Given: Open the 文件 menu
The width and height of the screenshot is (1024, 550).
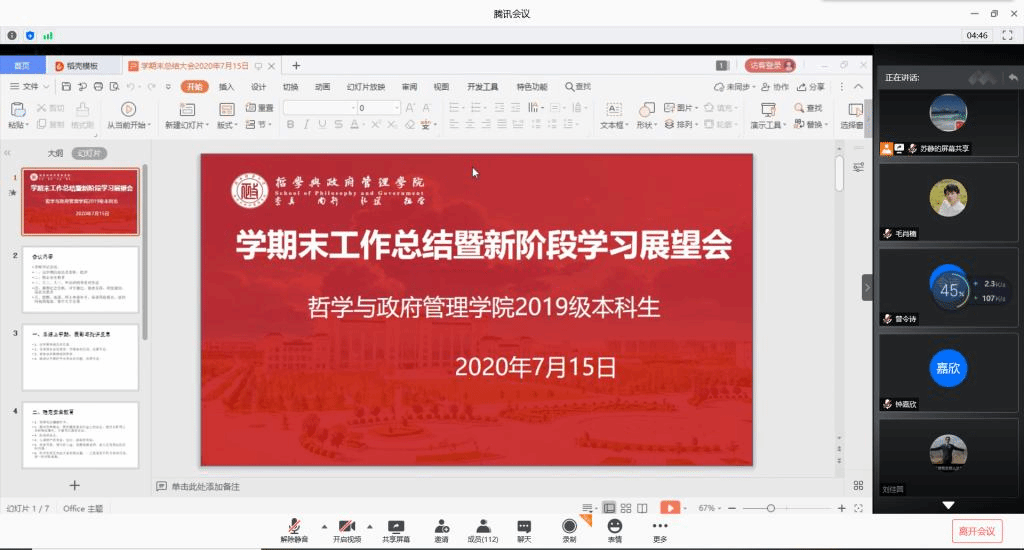Looking at the screenshot, I should pos(29,86).
